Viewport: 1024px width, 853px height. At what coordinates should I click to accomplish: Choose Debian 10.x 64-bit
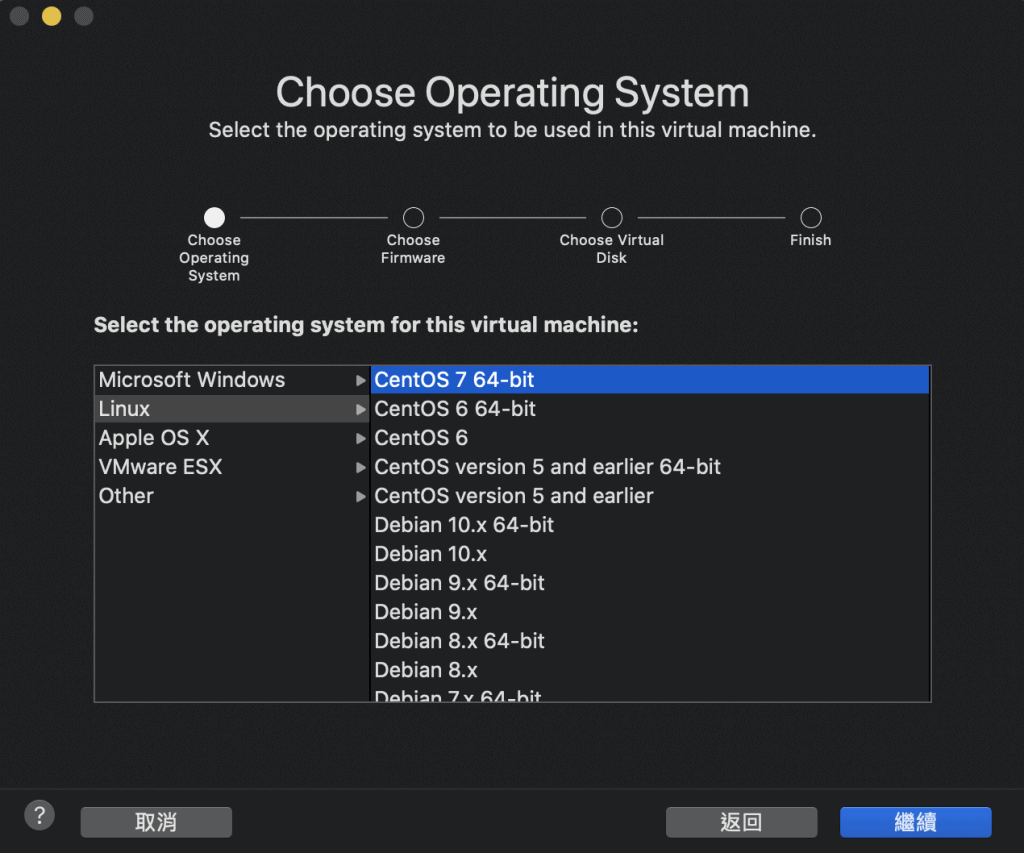650,524
